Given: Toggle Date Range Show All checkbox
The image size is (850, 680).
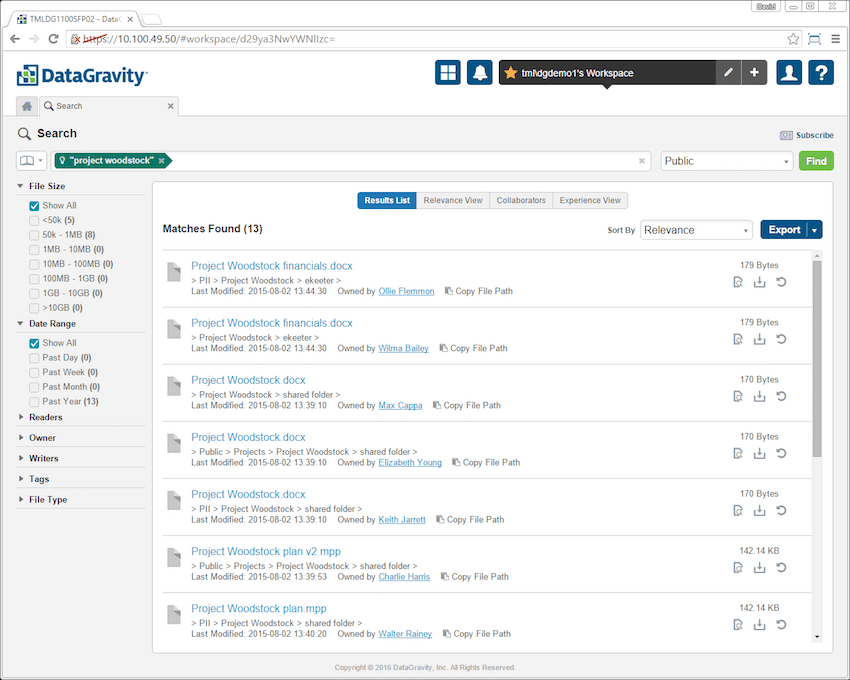Looking at the screenshot, I should coord(34,343).
